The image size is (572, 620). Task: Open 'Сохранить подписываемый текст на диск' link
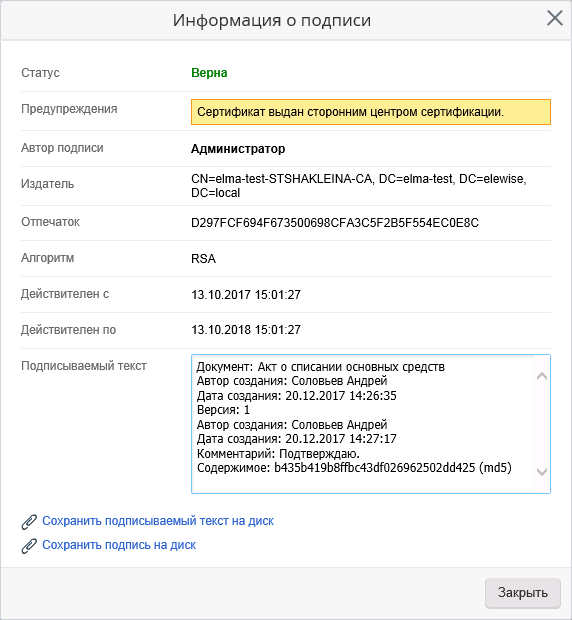(158, 521)
